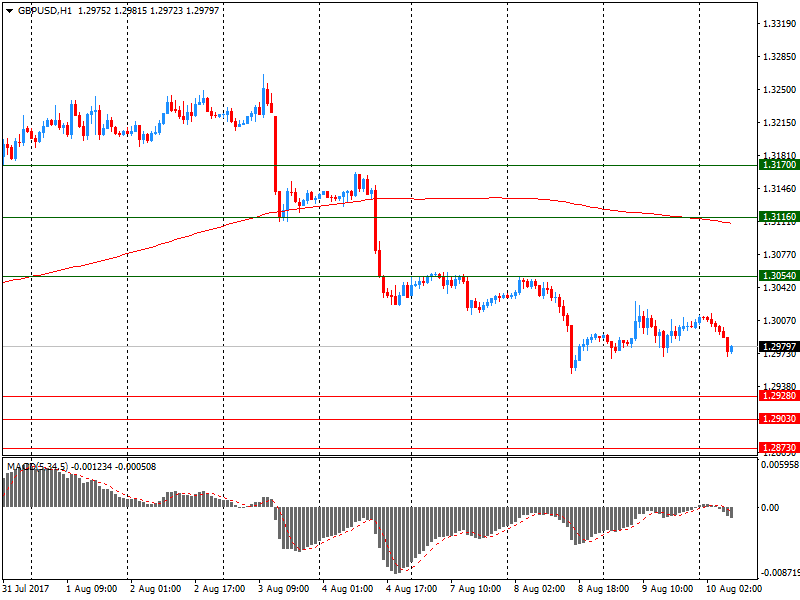Click the 1.29380 price scale value
The width and height of the screenshot is (800, 600).
coord(779,386)
